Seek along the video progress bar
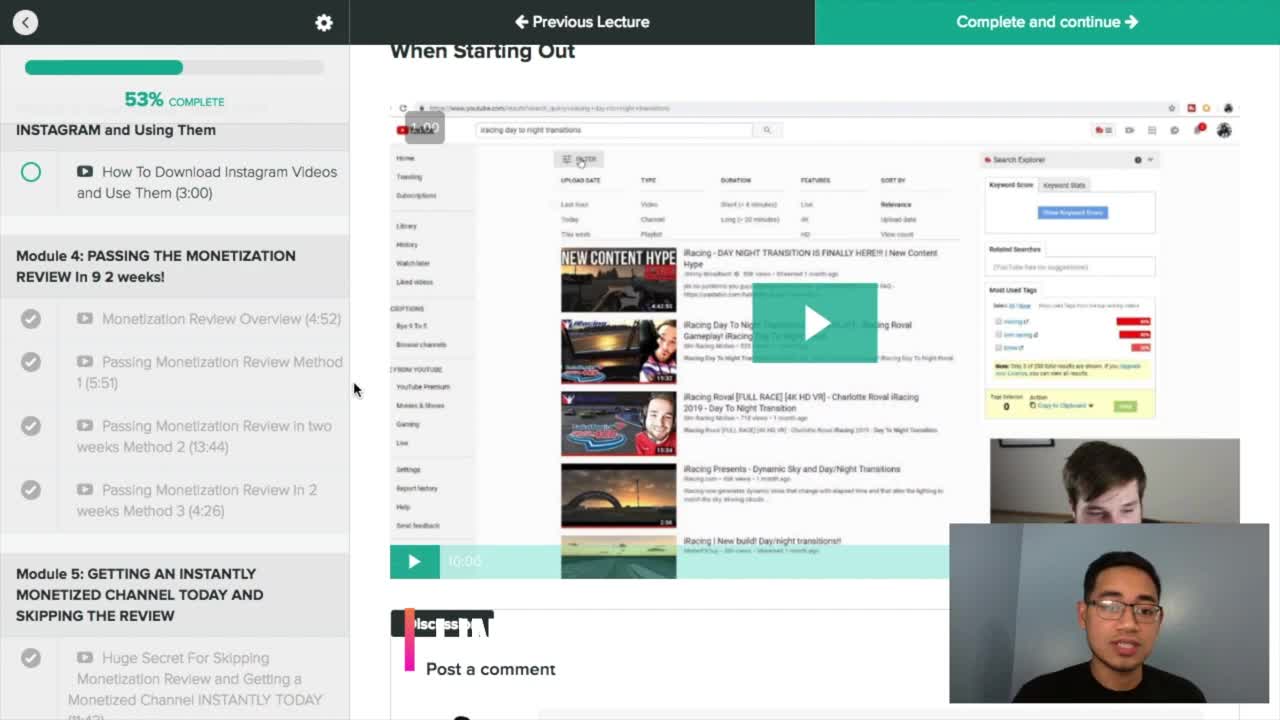The height and width of the screenshot is (720, 1280). click(693, 562)
